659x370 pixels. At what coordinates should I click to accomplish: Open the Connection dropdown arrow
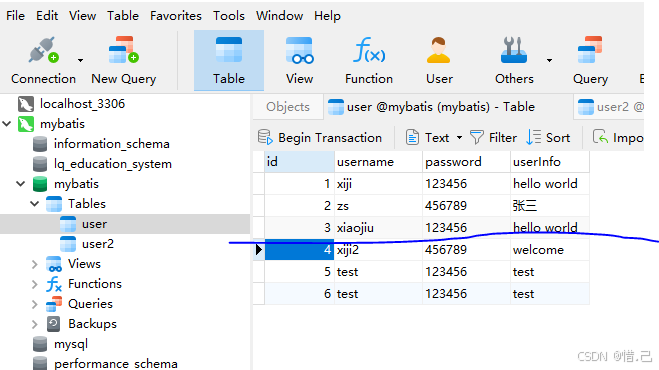point(80,60)
